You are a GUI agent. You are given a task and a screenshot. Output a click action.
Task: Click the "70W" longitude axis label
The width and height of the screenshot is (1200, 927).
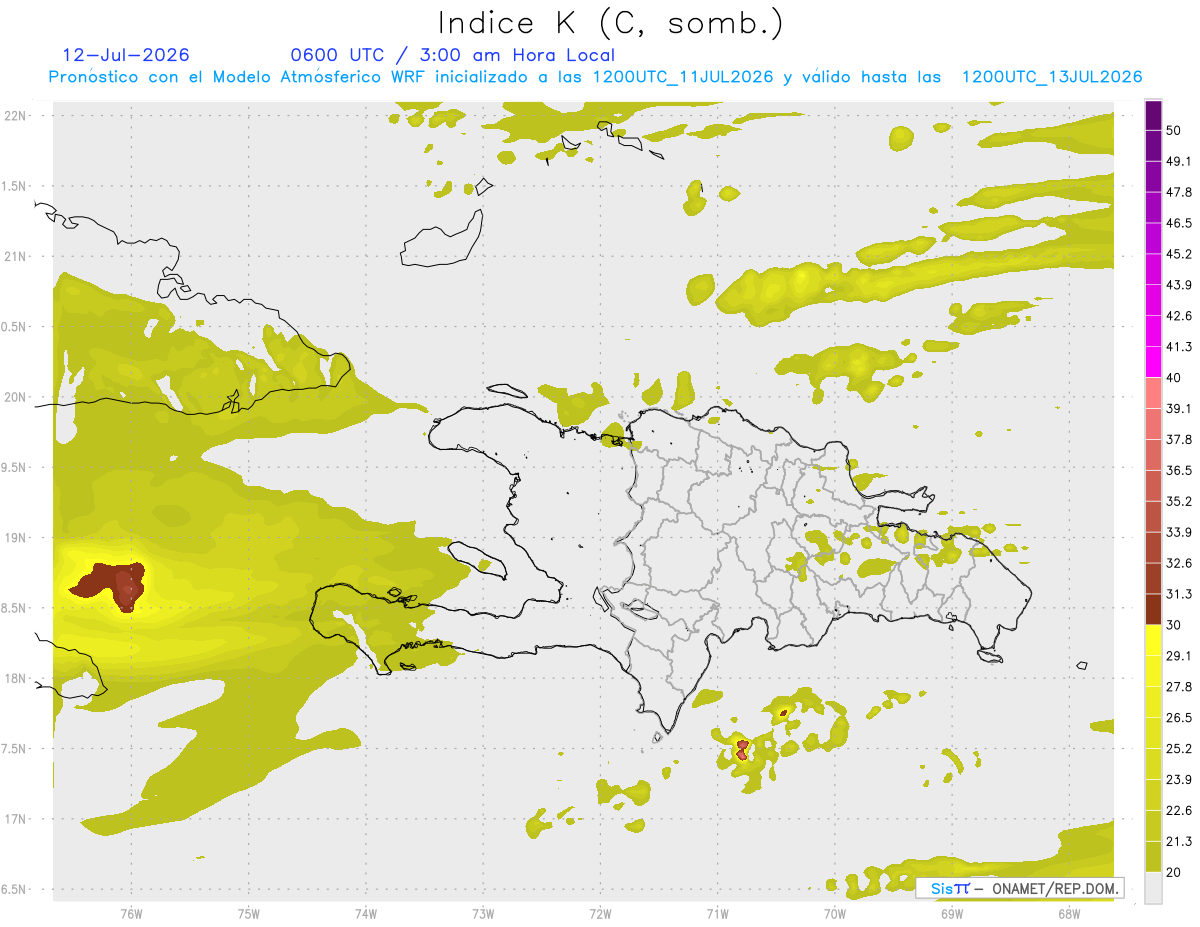pos(834,913)
